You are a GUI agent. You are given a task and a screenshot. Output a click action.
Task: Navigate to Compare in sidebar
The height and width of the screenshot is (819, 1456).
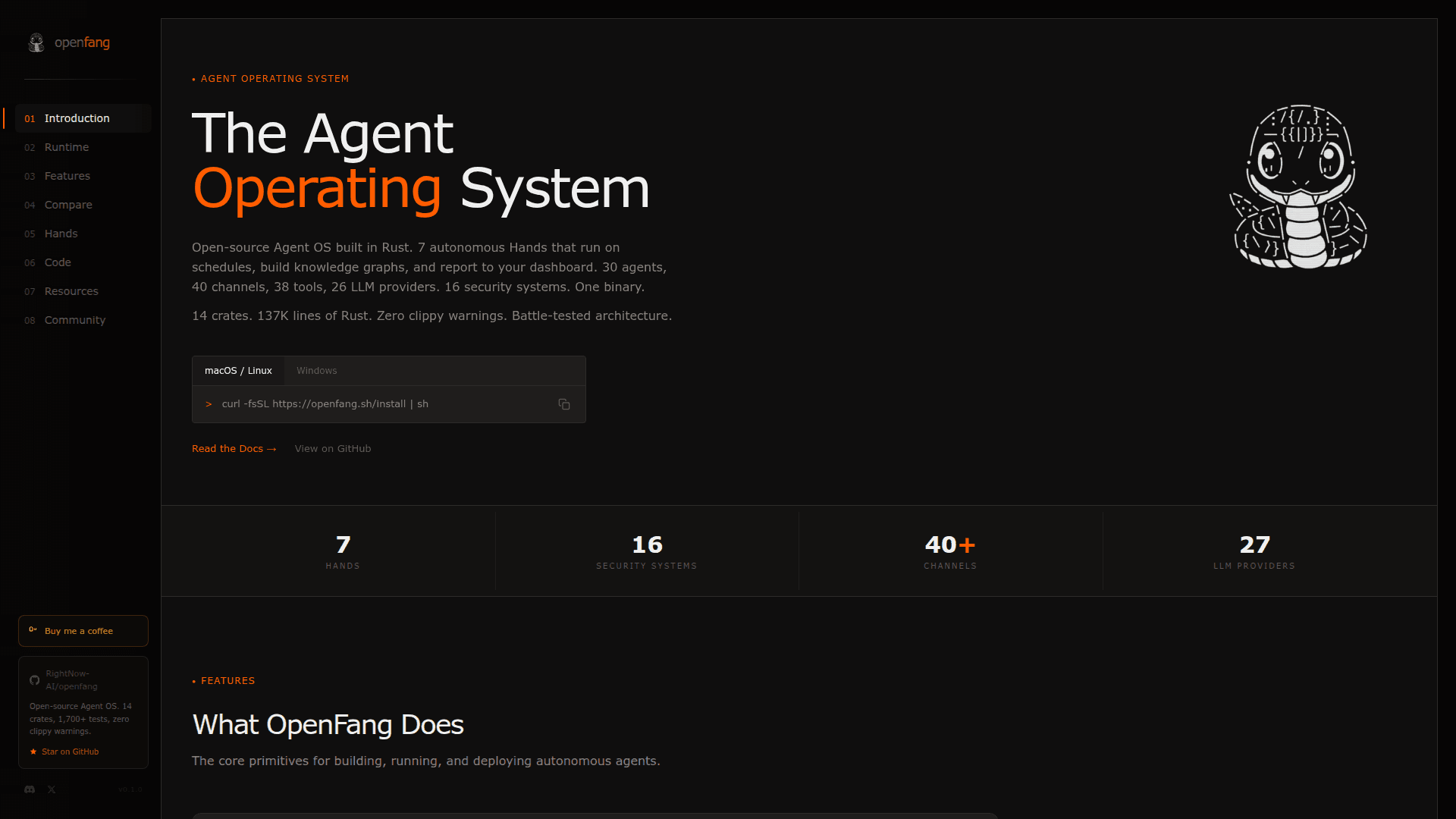(68, 205)
